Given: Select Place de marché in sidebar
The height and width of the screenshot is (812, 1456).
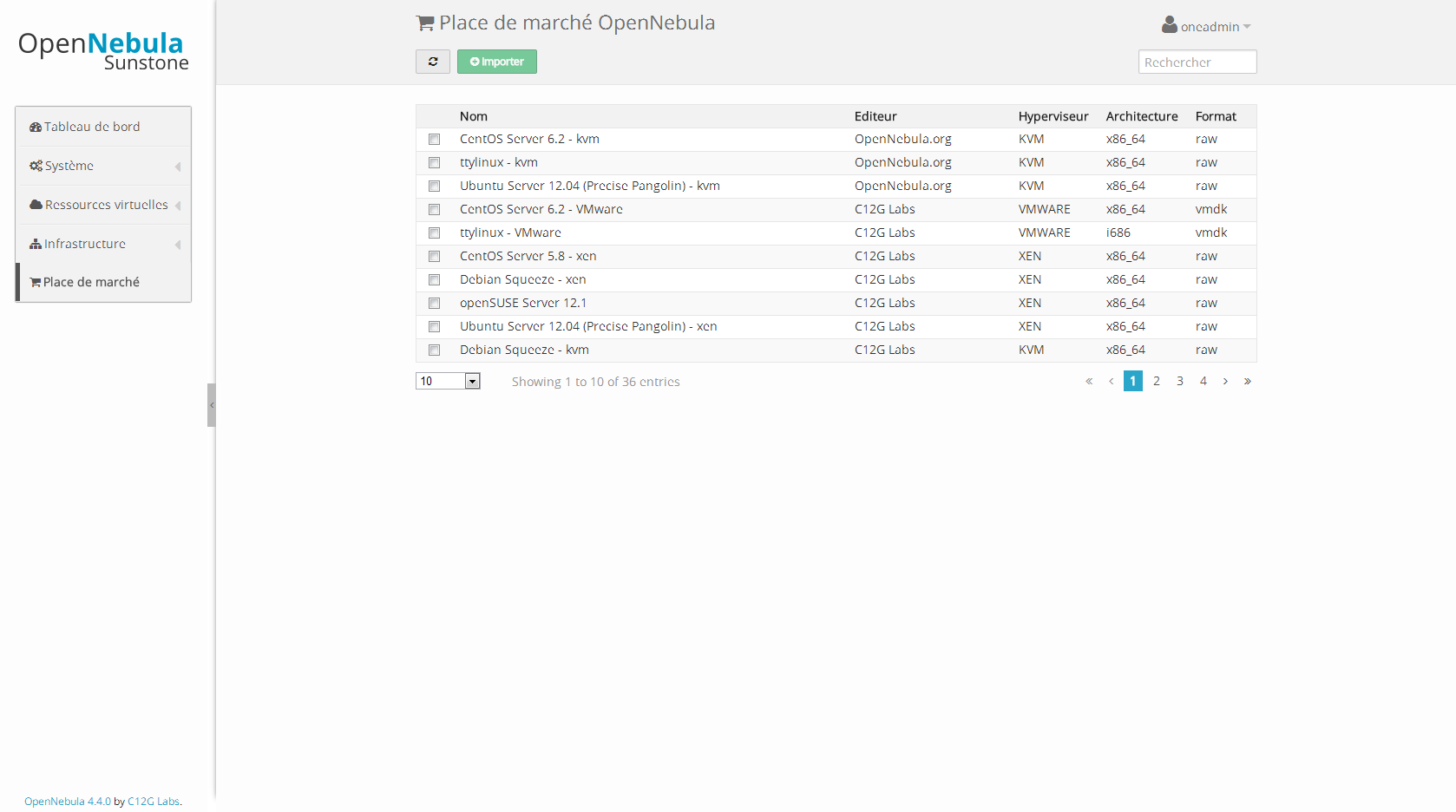Looking at the screenshot, I should (103, 282).
